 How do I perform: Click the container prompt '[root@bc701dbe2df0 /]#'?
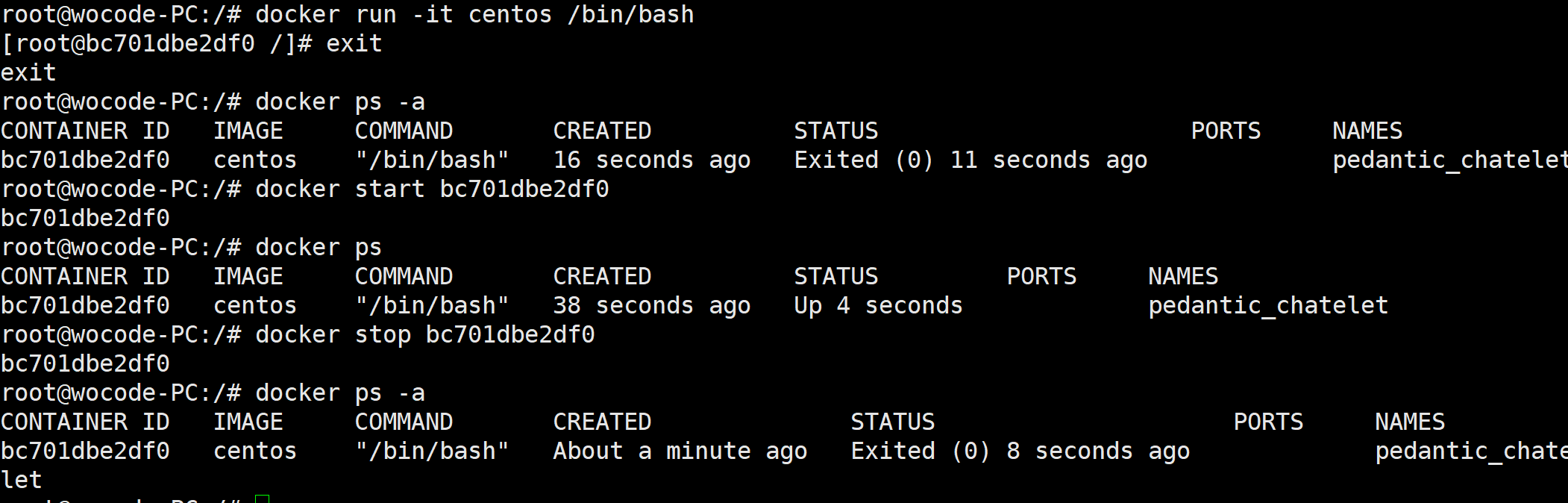pyautogui.click(x=157, y=43)
